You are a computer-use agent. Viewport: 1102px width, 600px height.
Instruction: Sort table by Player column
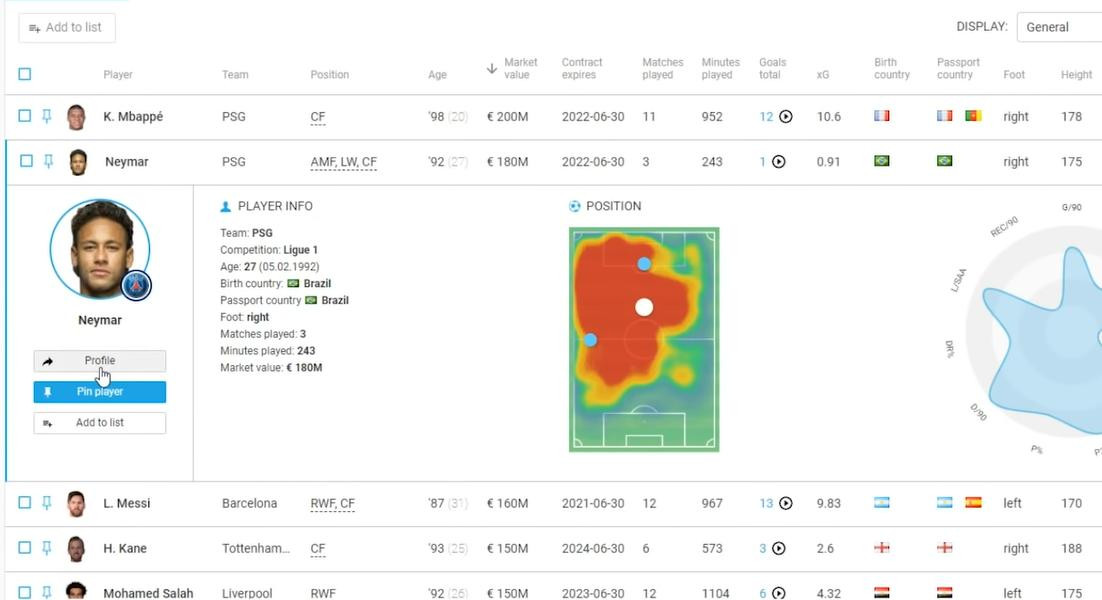coord(117,74)
